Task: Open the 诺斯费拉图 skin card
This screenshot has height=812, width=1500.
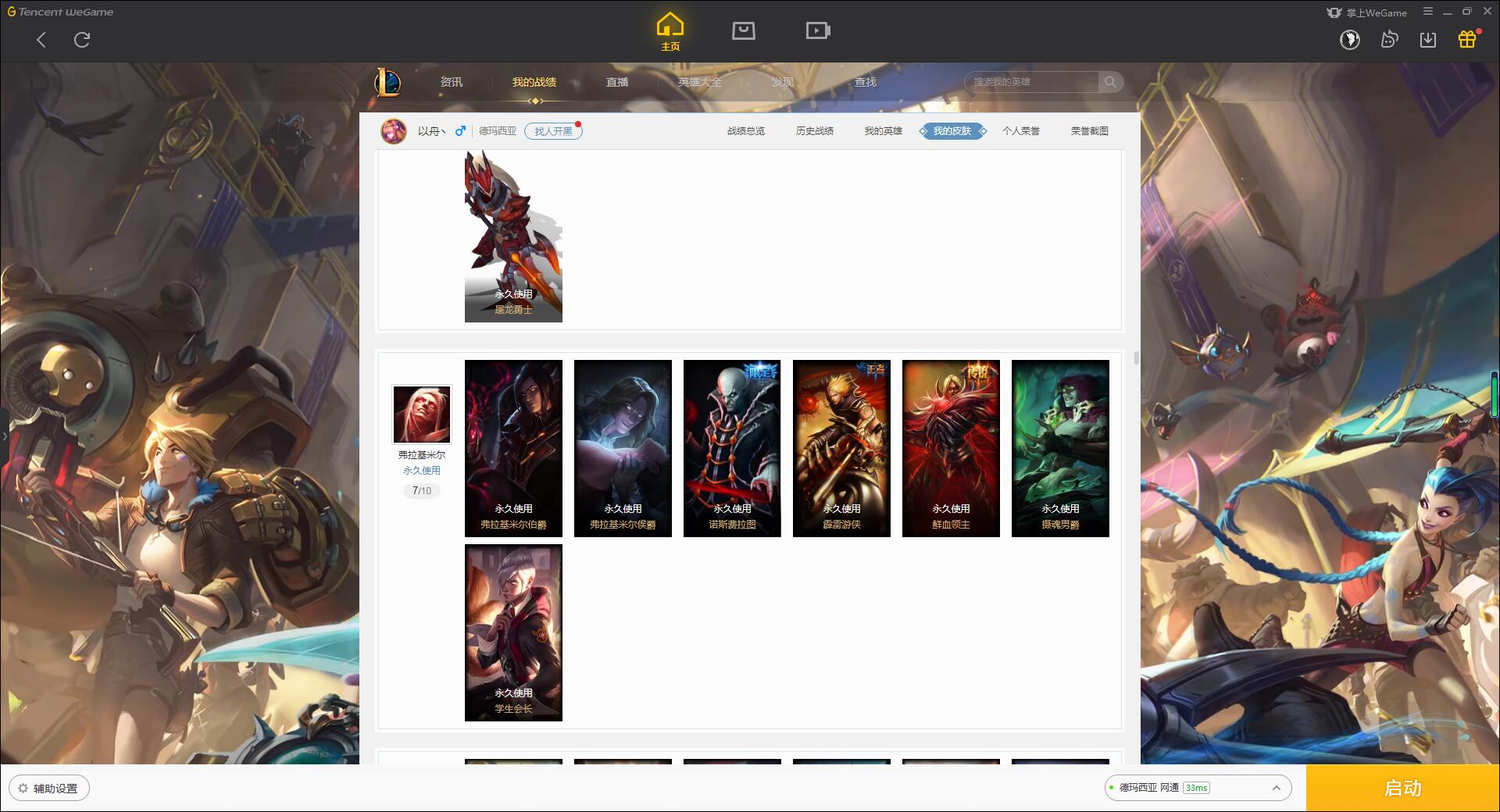Action: click(x=732, y=448)
